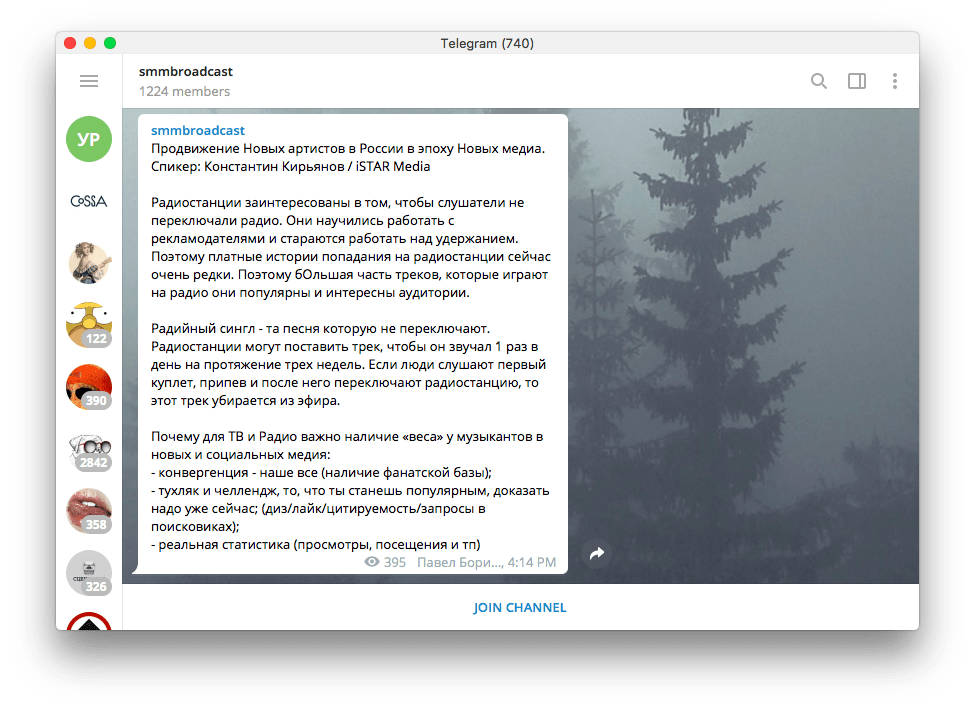Viewport: 975px width, 710px height.
Task: Open smmbroadcast sender name link in message
Action: [198, 131]
